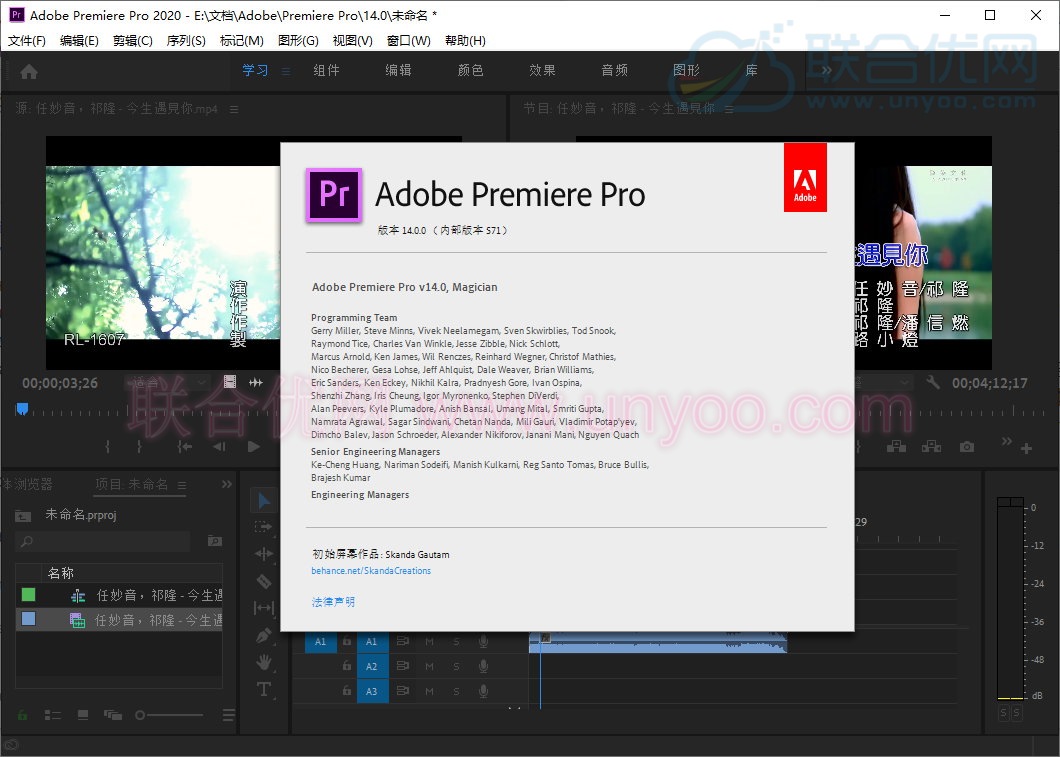Open source monitor zoom level dropdown
1060x757 pixels.
[x=167, y=383]
